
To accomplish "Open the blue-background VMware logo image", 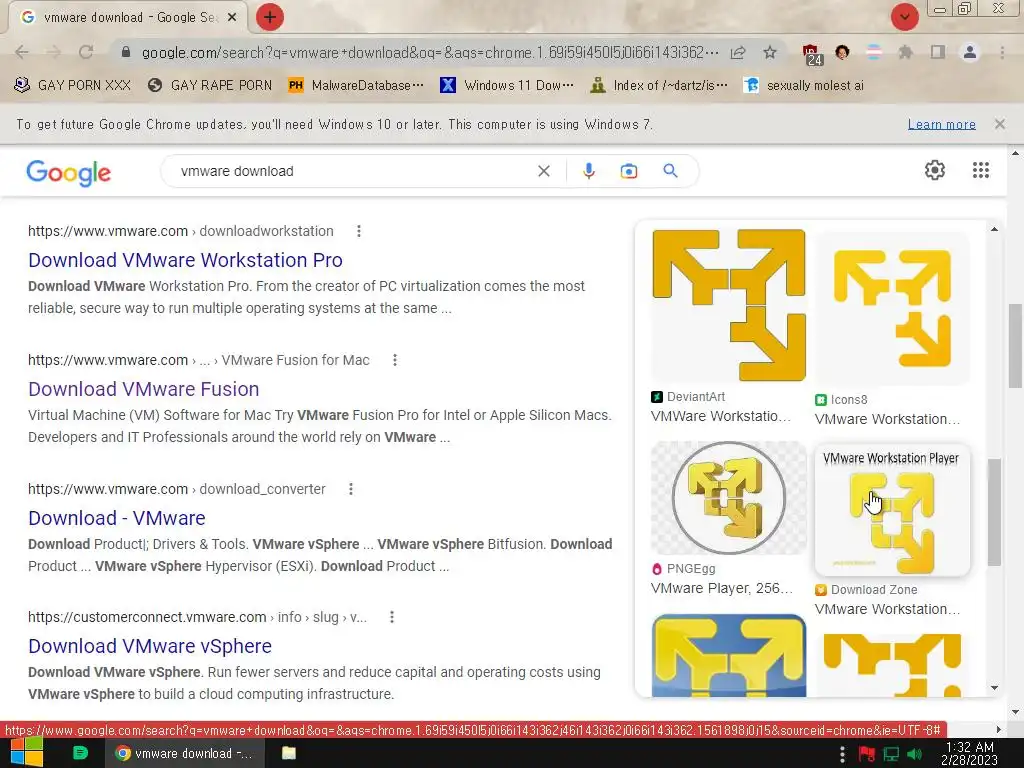I will (729, 655).
